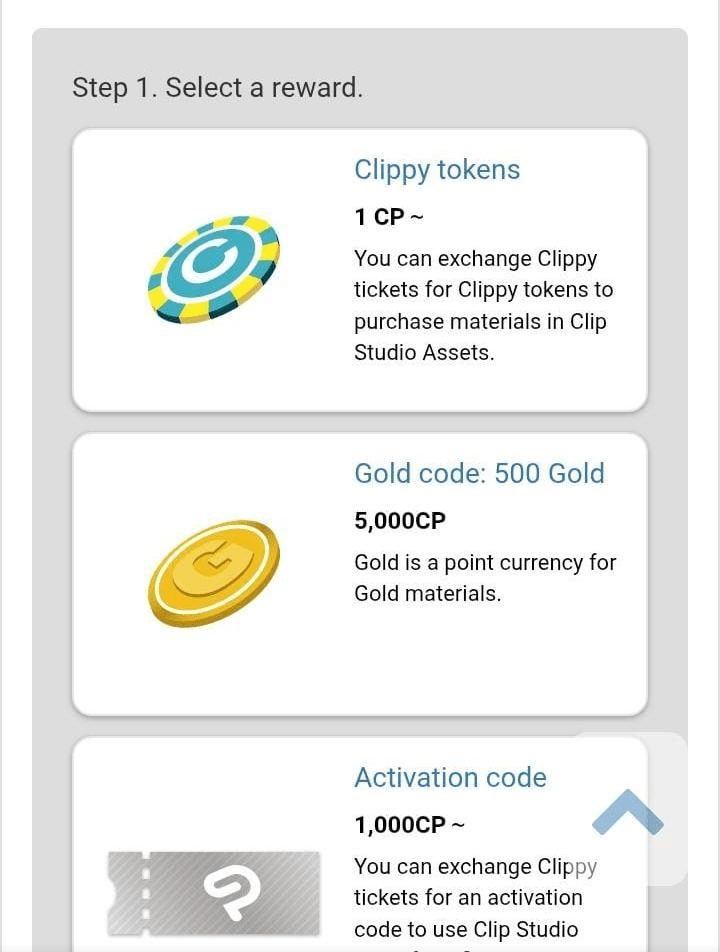Click the white Clip Studio logo on ticket
Screen dimensions: 720x952
[231, 888]
